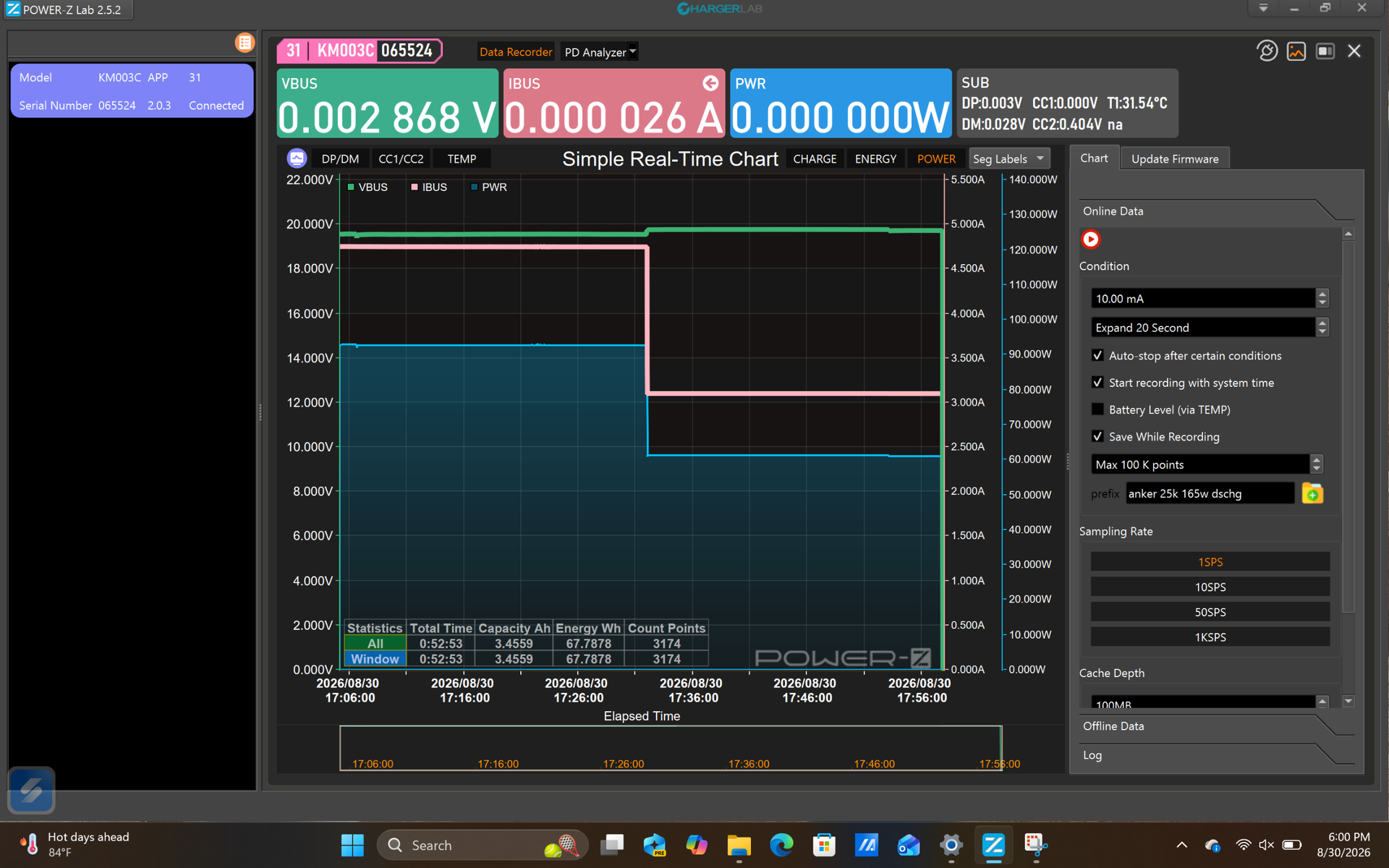Expand the Online Data section
Screen dimensions: 1389x868
coord(1214,211)
